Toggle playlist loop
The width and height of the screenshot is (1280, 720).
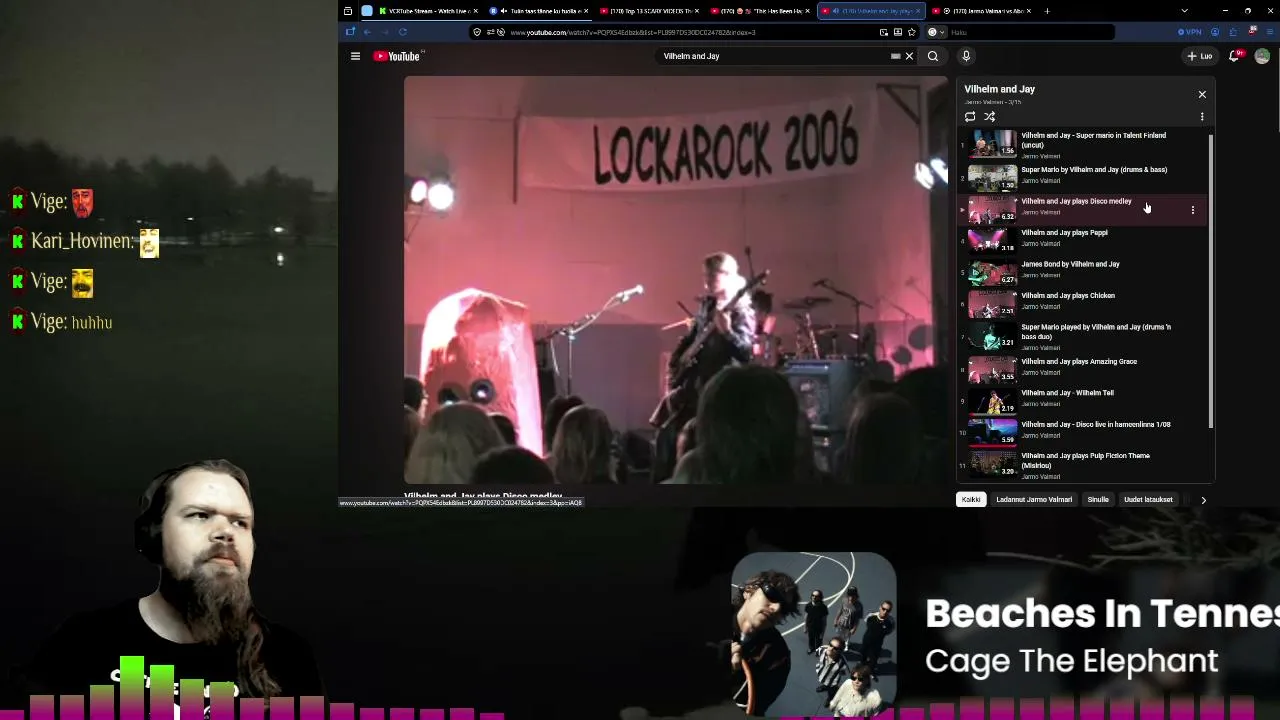970,117
